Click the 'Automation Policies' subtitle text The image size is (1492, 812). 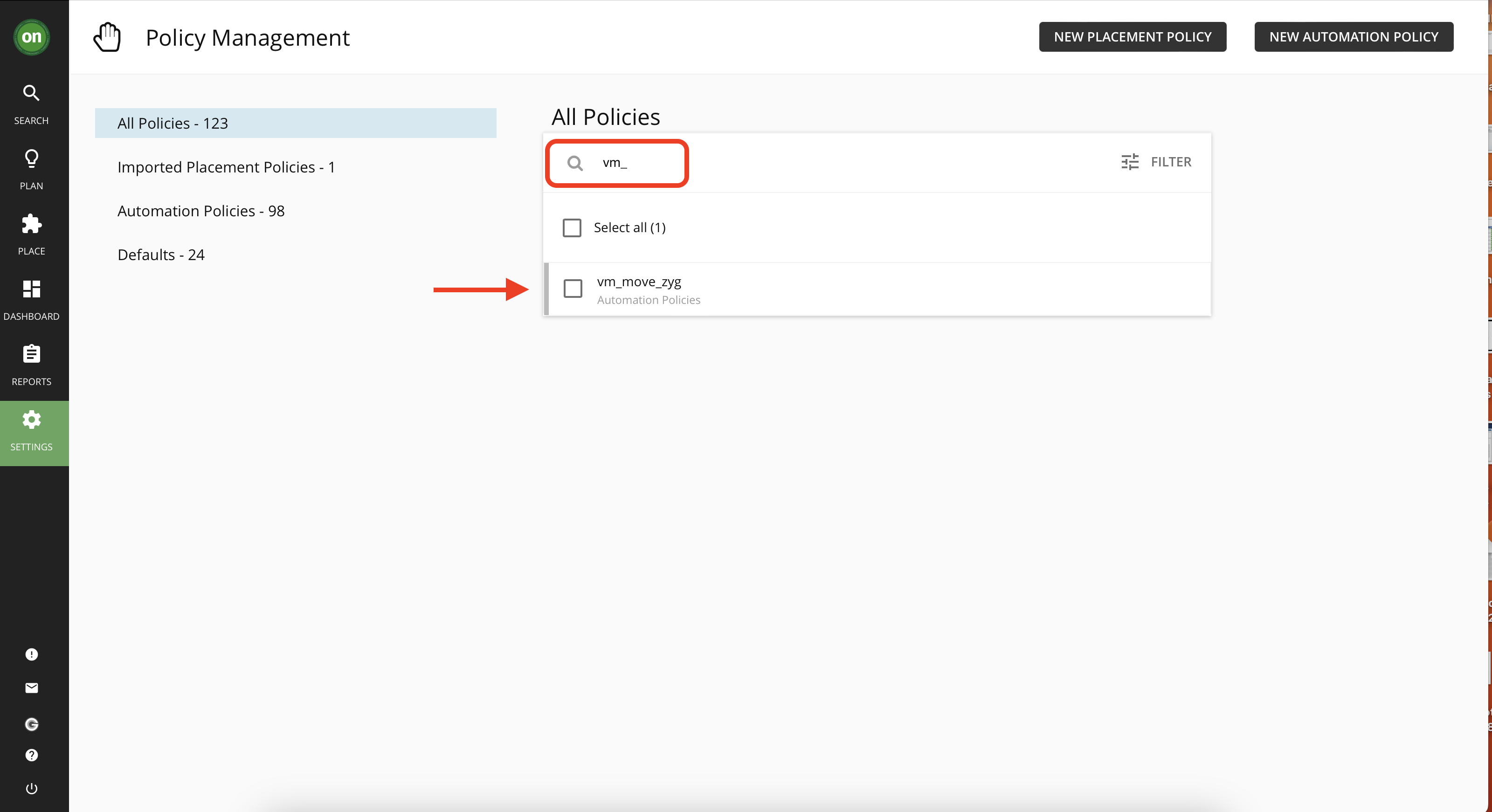point(648,300)
